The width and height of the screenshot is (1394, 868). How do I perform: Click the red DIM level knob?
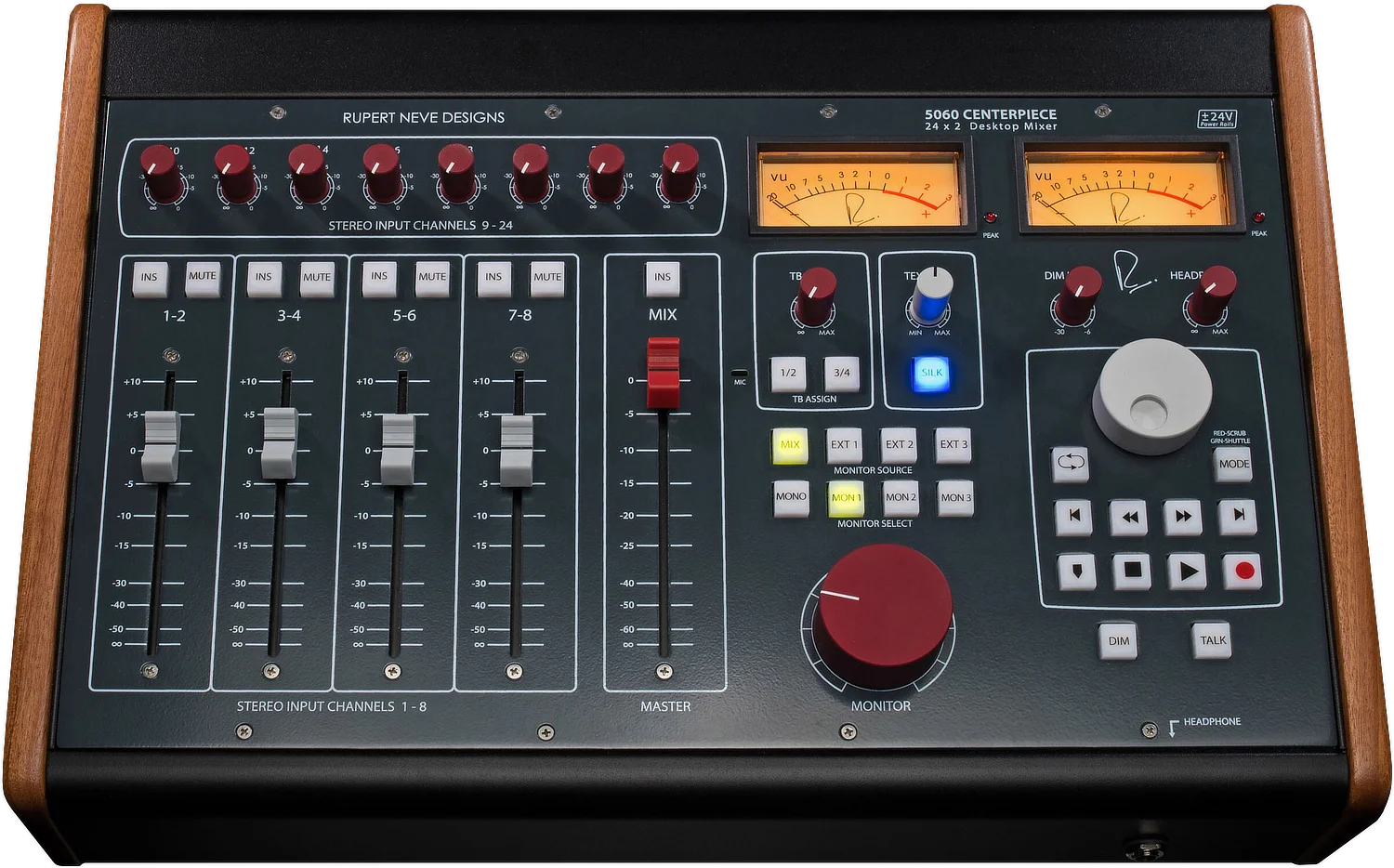tap(1080, 294)
